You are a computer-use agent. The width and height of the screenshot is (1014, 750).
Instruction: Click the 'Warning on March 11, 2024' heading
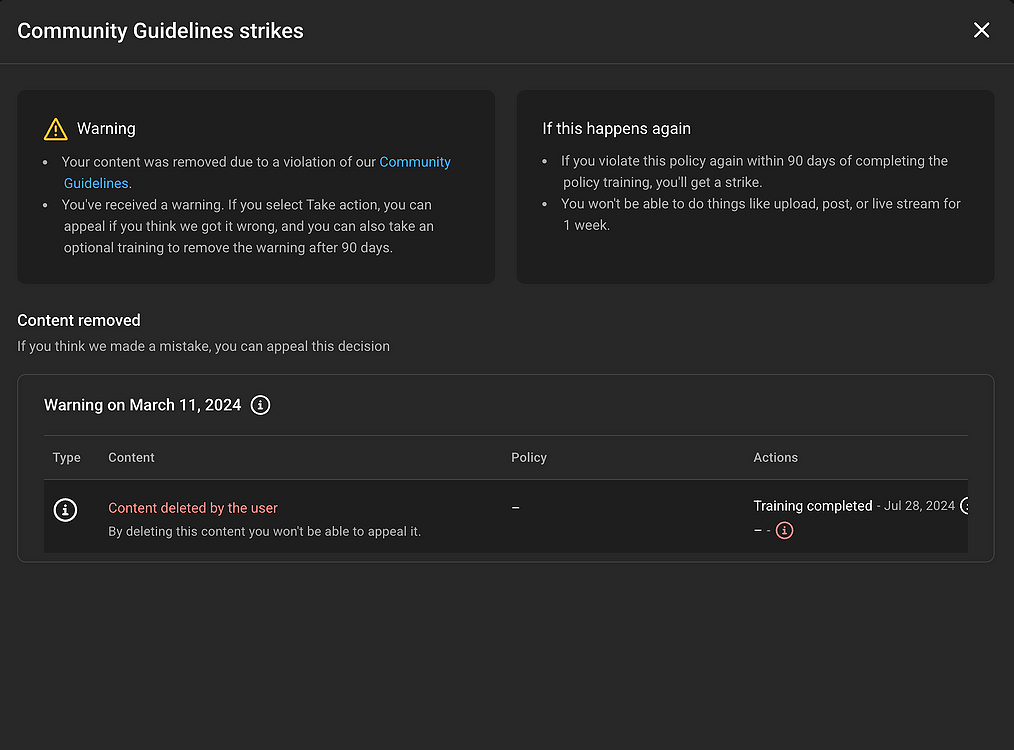tap(142, 405)
